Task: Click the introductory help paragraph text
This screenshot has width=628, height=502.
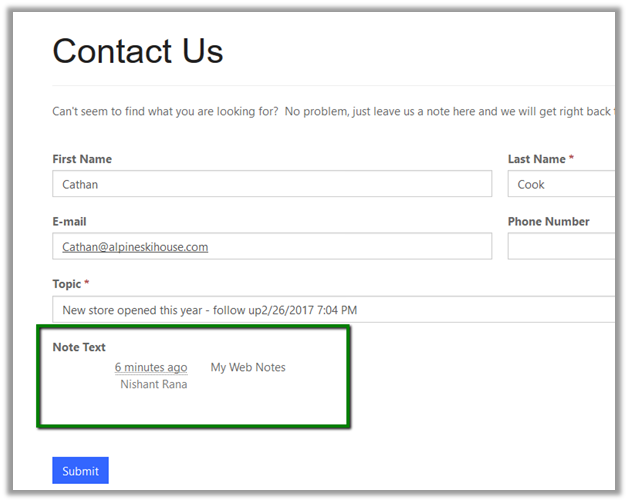Action: 330,111
